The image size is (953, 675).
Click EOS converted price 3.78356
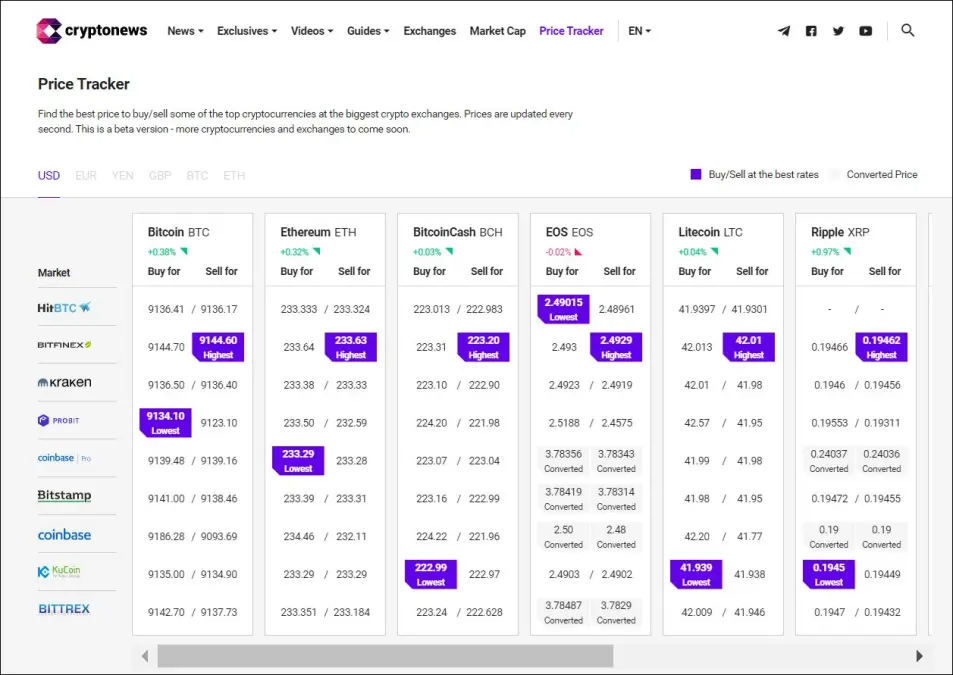pos(563,454)
